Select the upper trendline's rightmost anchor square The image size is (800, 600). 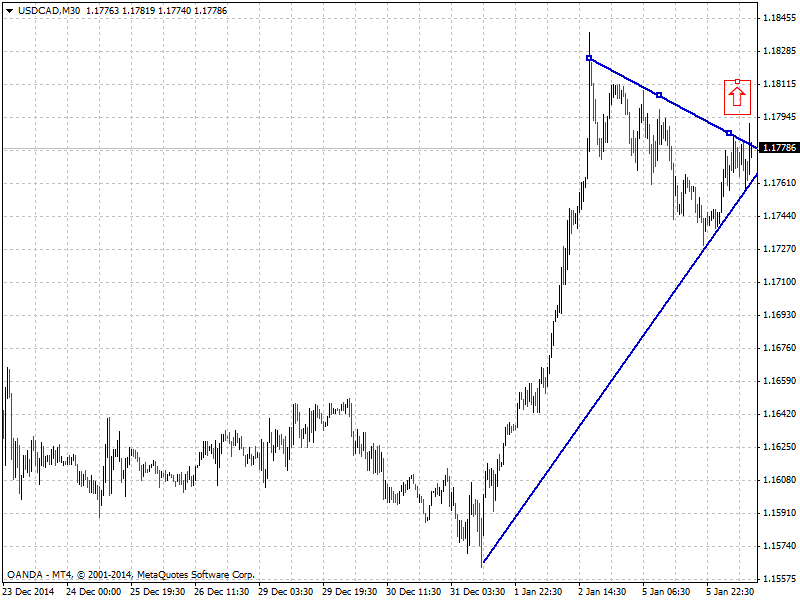tap(729, 133)
